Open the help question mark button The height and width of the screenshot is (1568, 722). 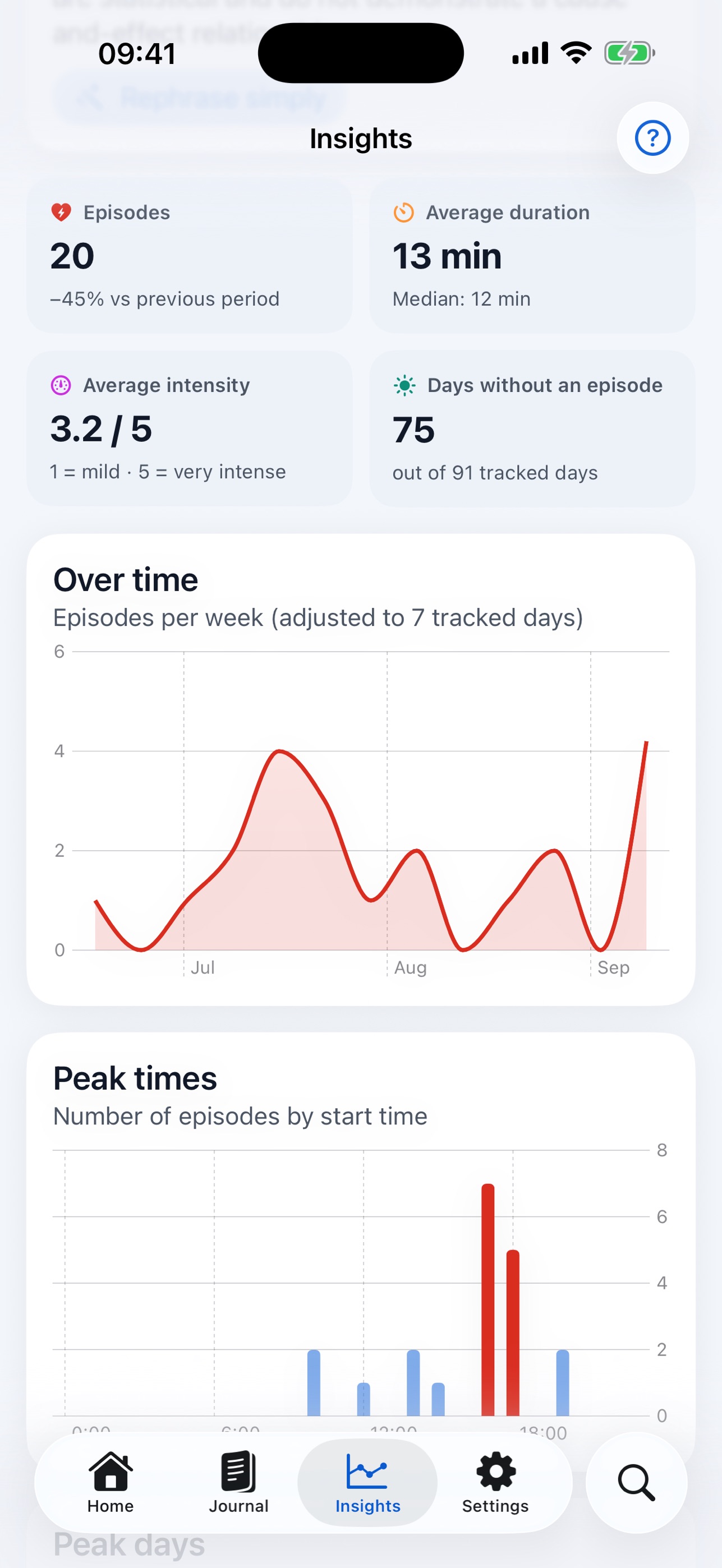point(652,138)
